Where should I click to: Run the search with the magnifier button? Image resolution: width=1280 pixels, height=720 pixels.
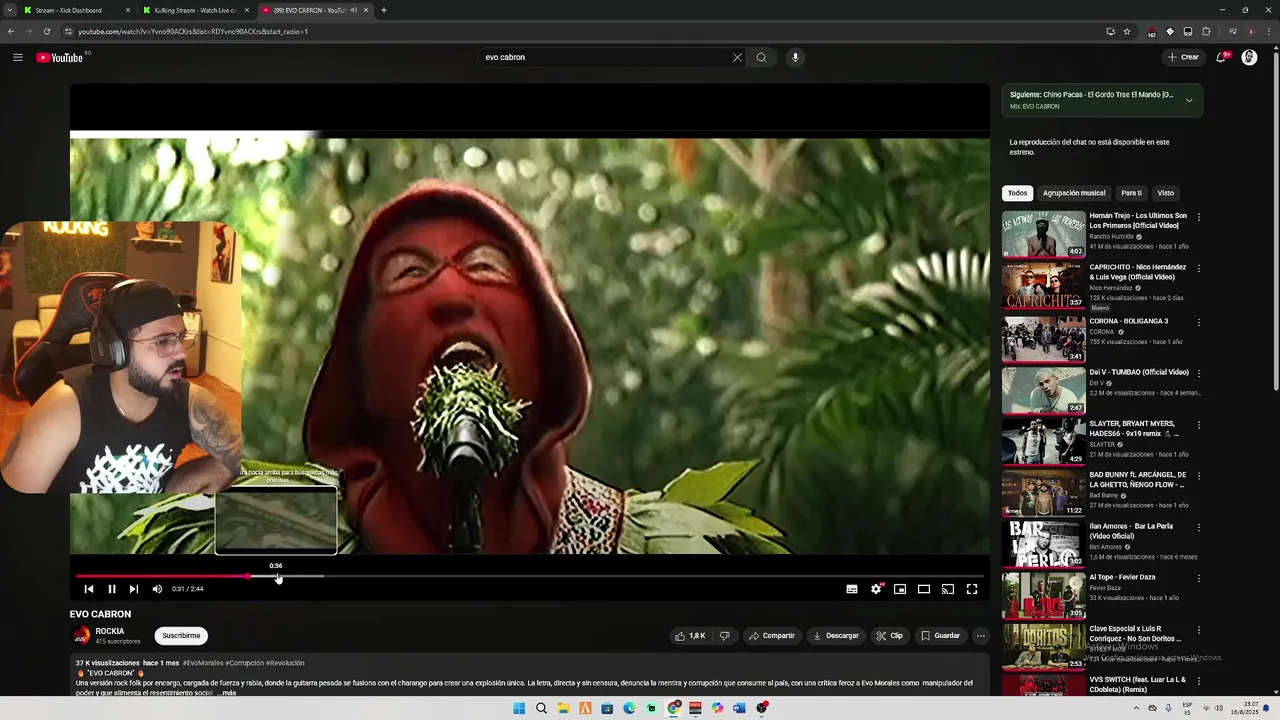coord(761,57)
